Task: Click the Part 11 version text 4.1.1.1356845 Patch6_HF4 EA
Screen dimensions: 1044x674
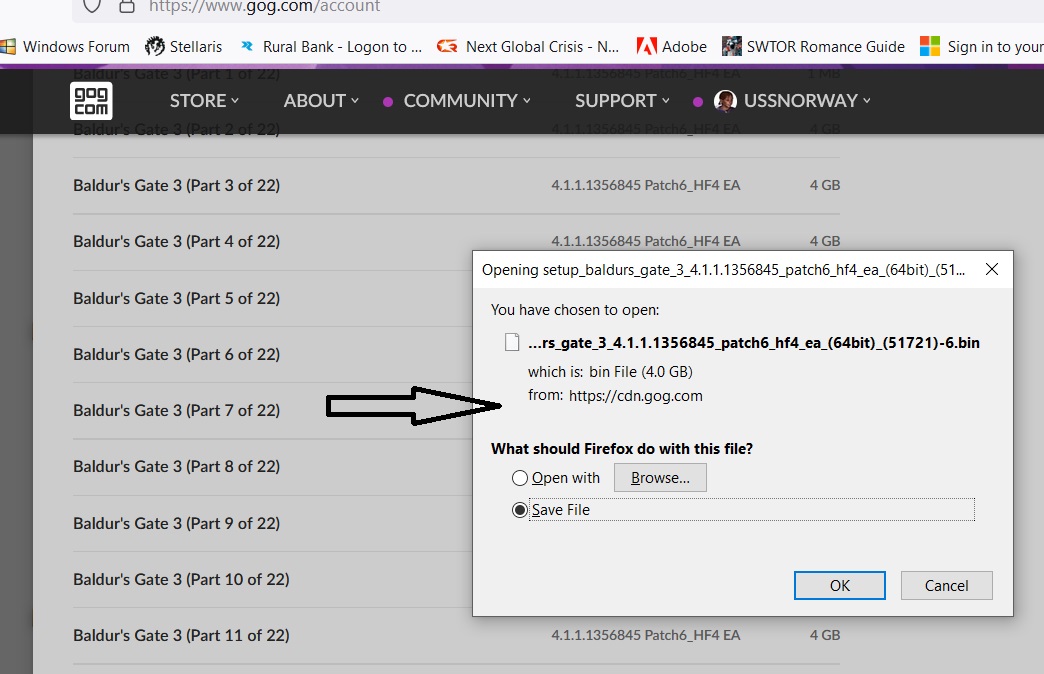Action: click(x=646, y=635)
